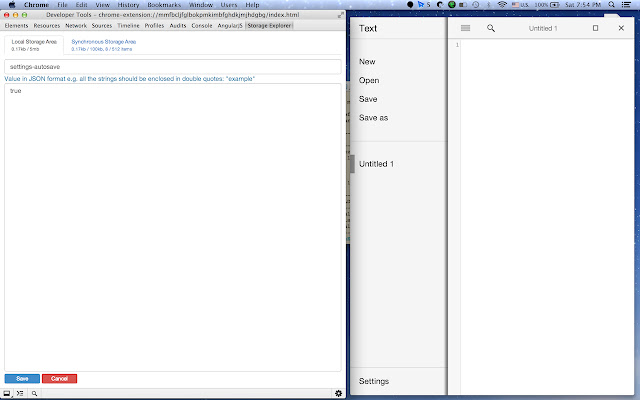This screenshot has height=400, width=640.
Task: Click the DevTools search magnifier icon
Action: coord(34,393)
